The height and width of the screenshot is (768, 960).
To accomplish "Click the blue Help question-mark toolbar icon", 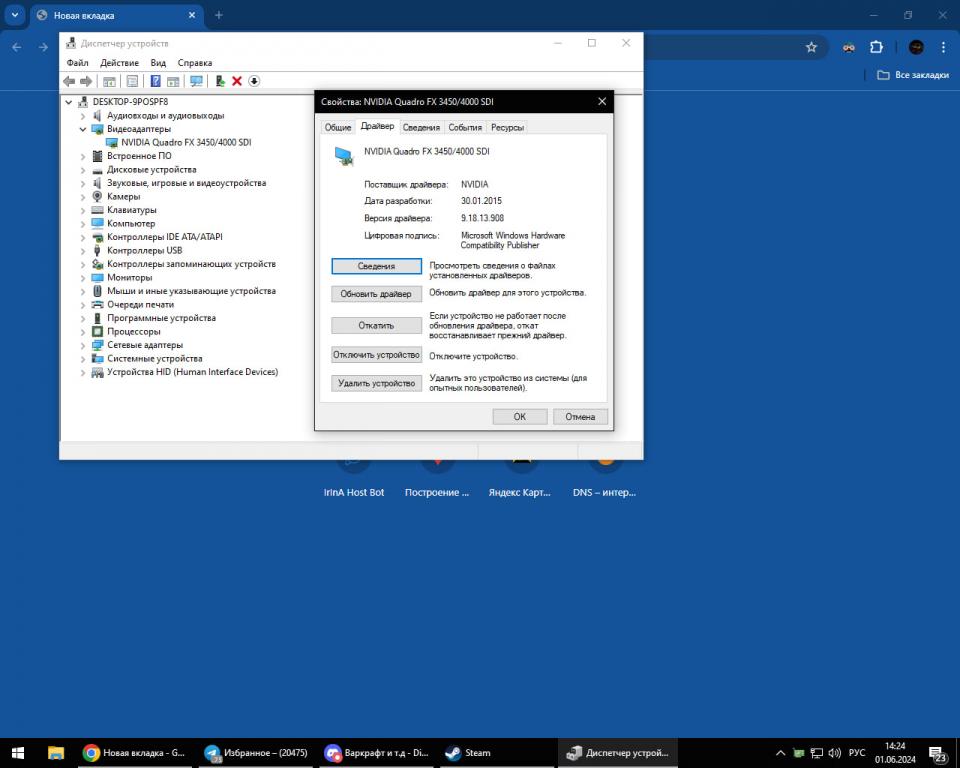I will click(x=156, y=81).
